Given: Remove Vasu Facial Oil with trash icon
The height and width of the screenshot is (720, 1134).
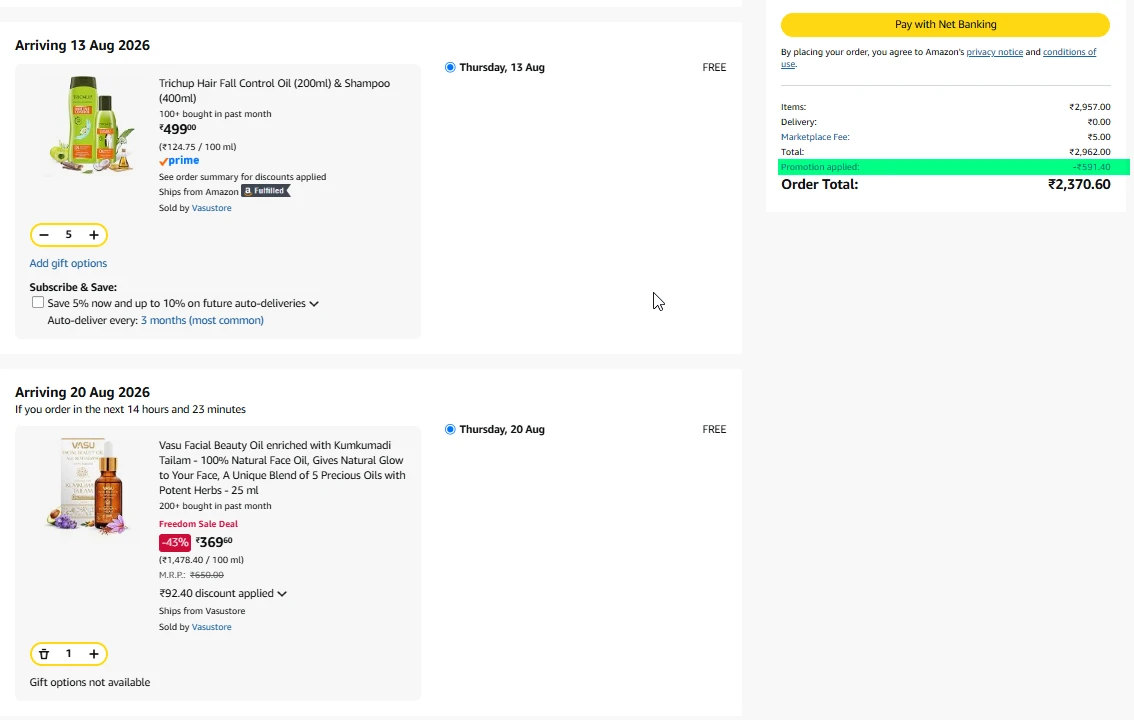Looking at the screenshot, I should point(44,654).
